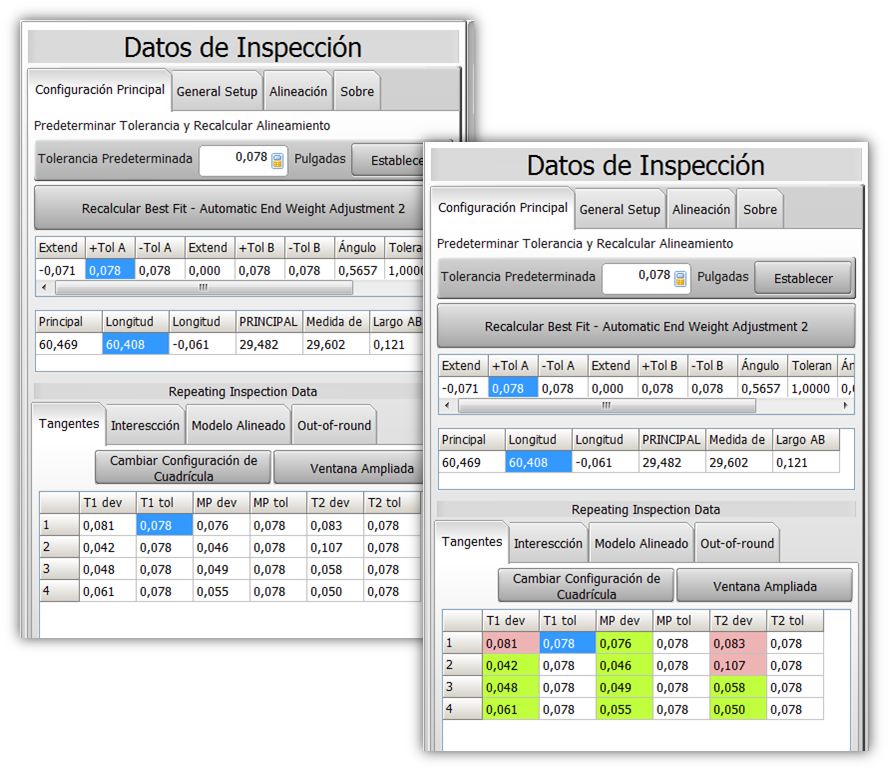Click Ventana Ampliada button in front panel
This screenshot has width=889, height=771.
pos(764,586)
